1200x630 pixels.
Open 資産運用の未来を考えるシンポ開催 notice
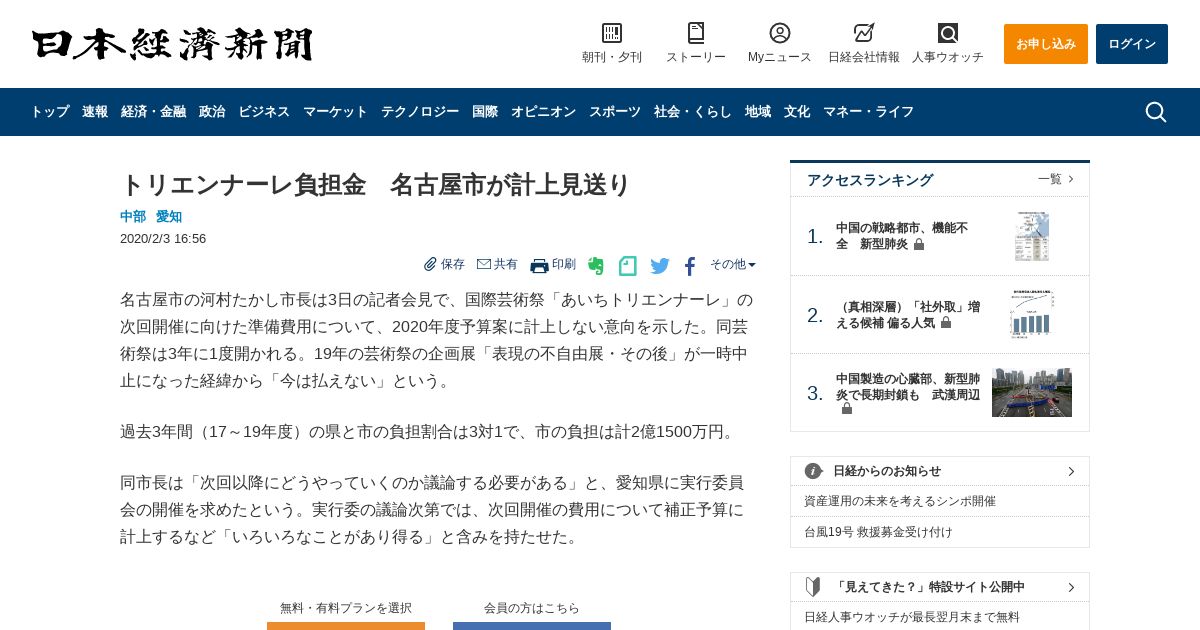pyautogui.click(x=900, y=501)
